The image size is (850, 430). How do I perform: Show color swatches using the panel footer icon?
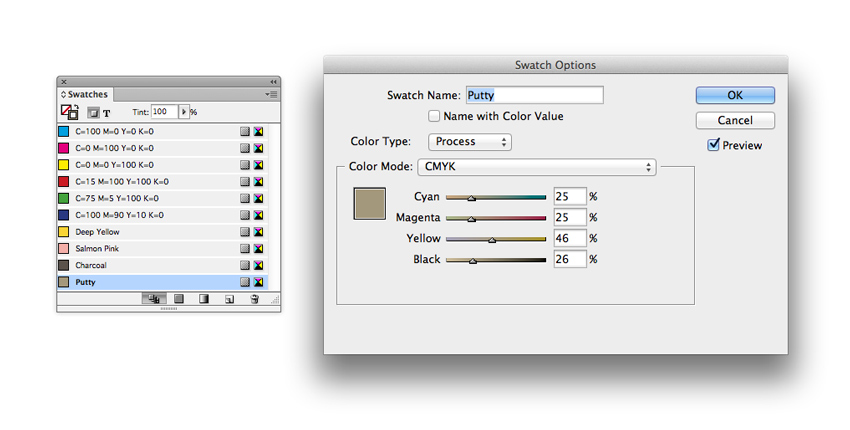pyautogui.click(x=179, y=299)
